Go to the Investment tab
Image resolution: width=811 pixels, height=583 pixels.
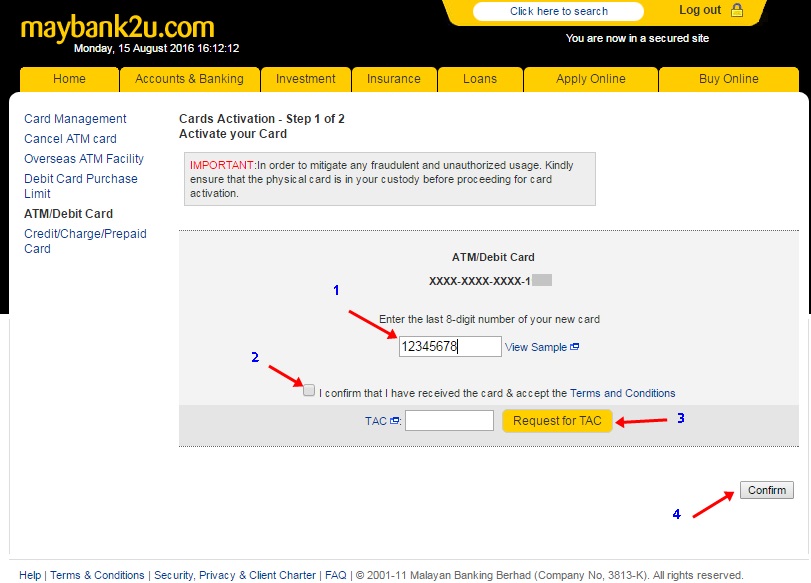coord(306,79)
